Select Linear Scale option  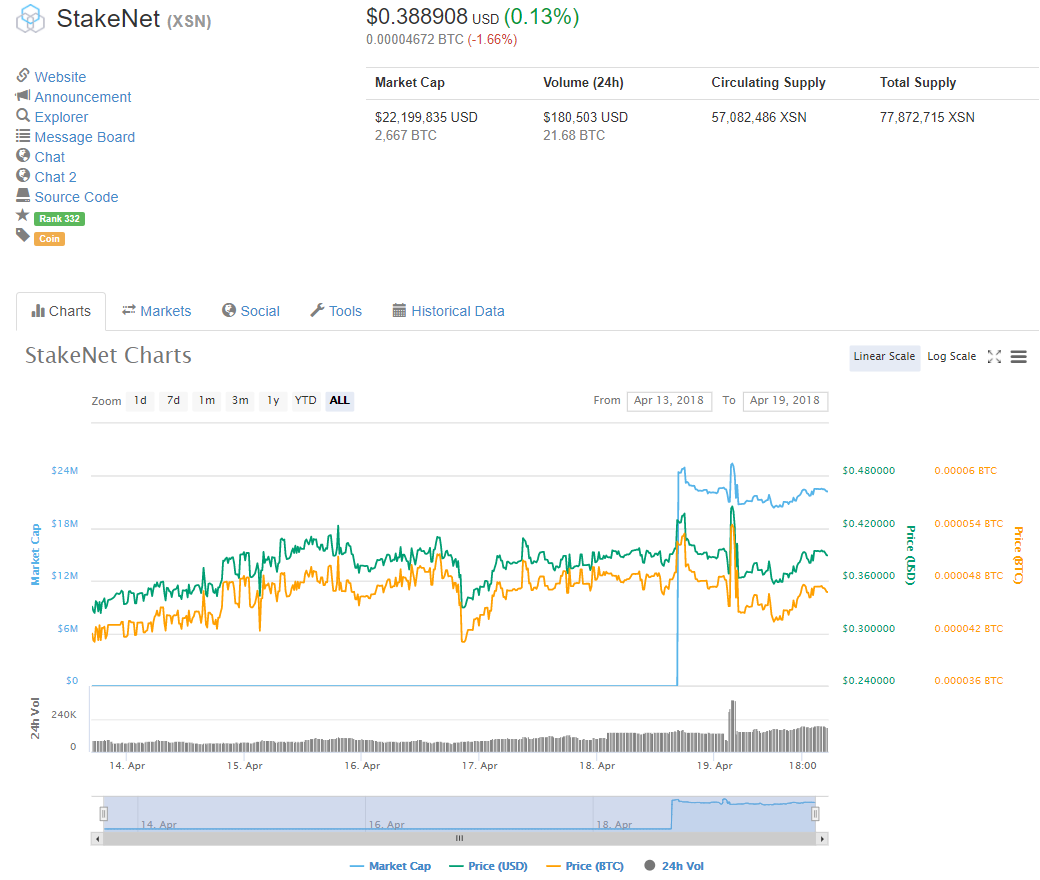884,357
